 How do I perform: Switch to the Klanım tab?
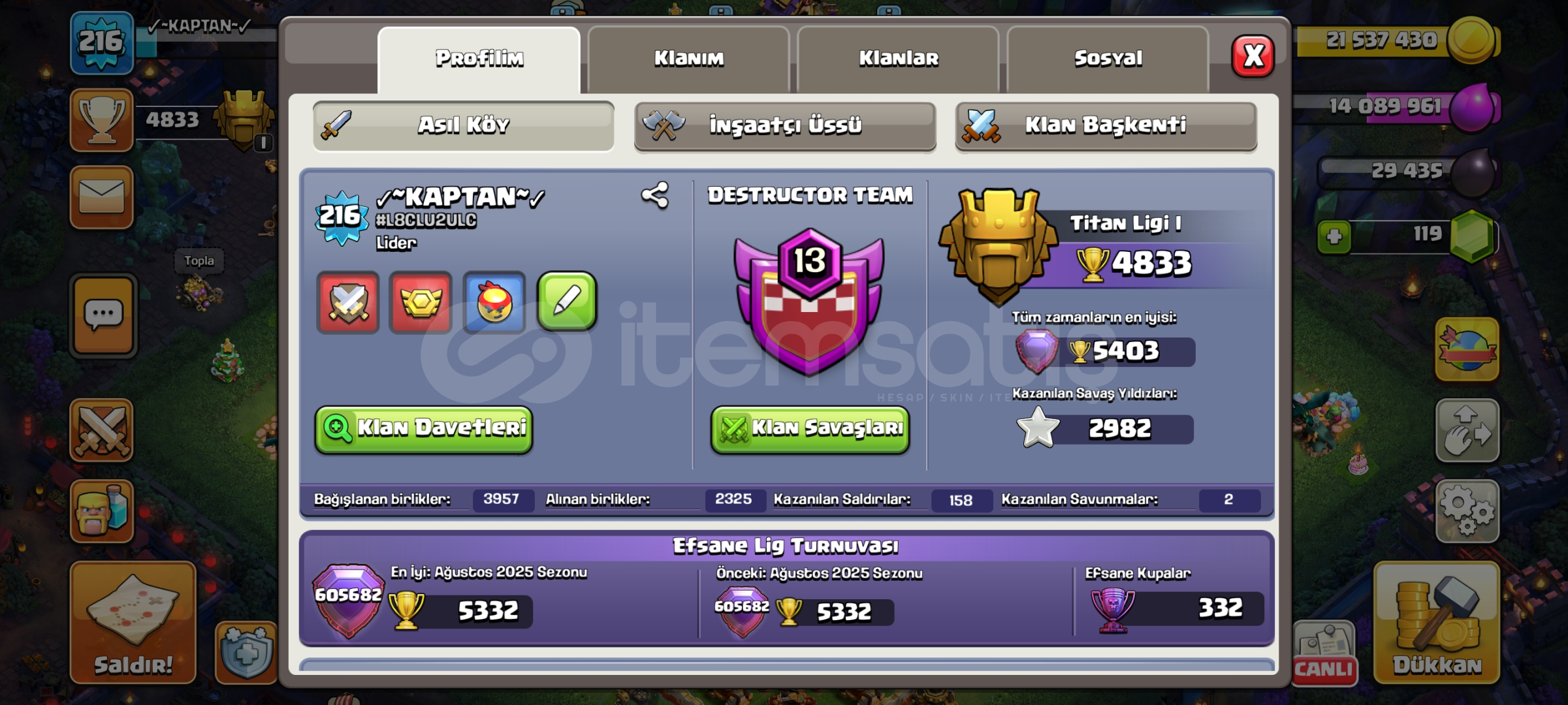click(689, 59)
